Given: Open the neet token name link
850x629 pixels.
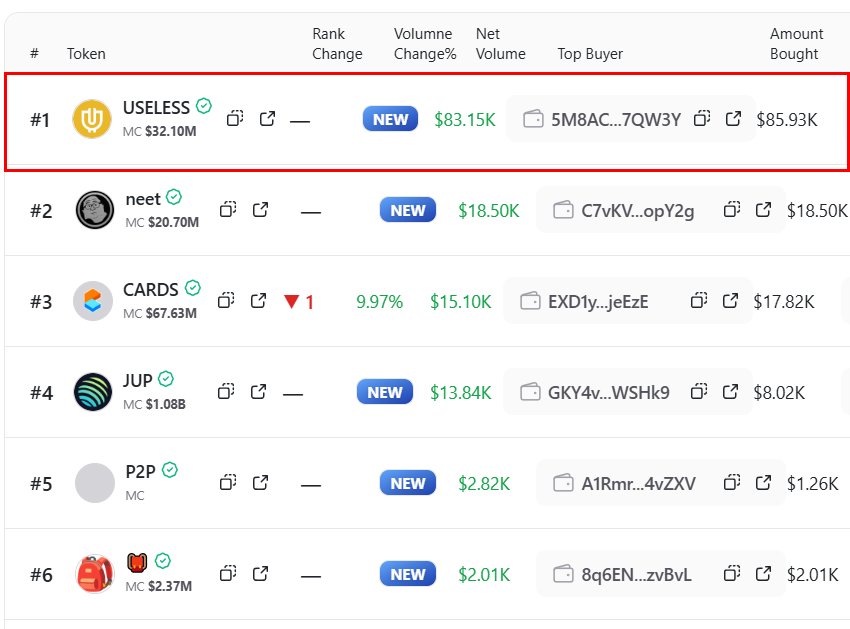Looking at the screenshot, I should pyautogui.click(x=143, y=199).
